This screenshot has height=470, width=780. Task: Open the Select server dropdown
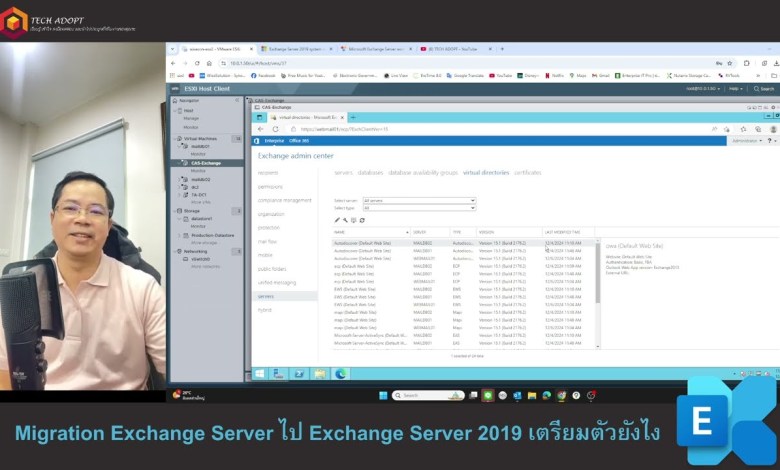coord(419,200)
